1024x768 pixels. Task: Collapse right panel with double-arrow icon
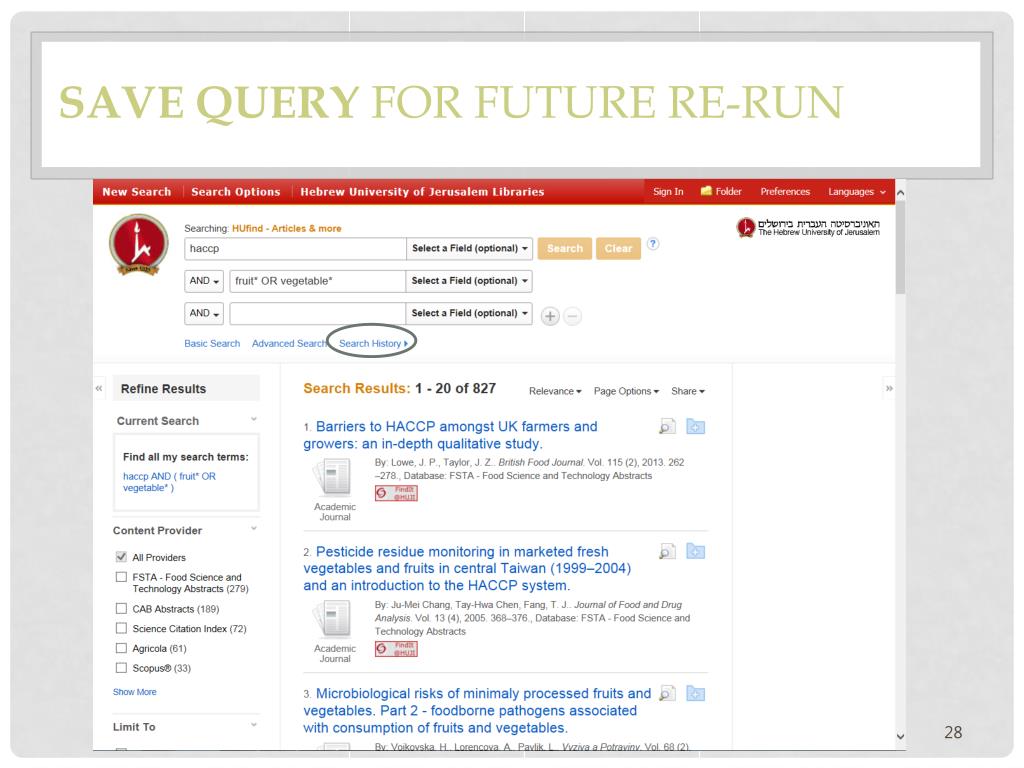pos(889,388)
